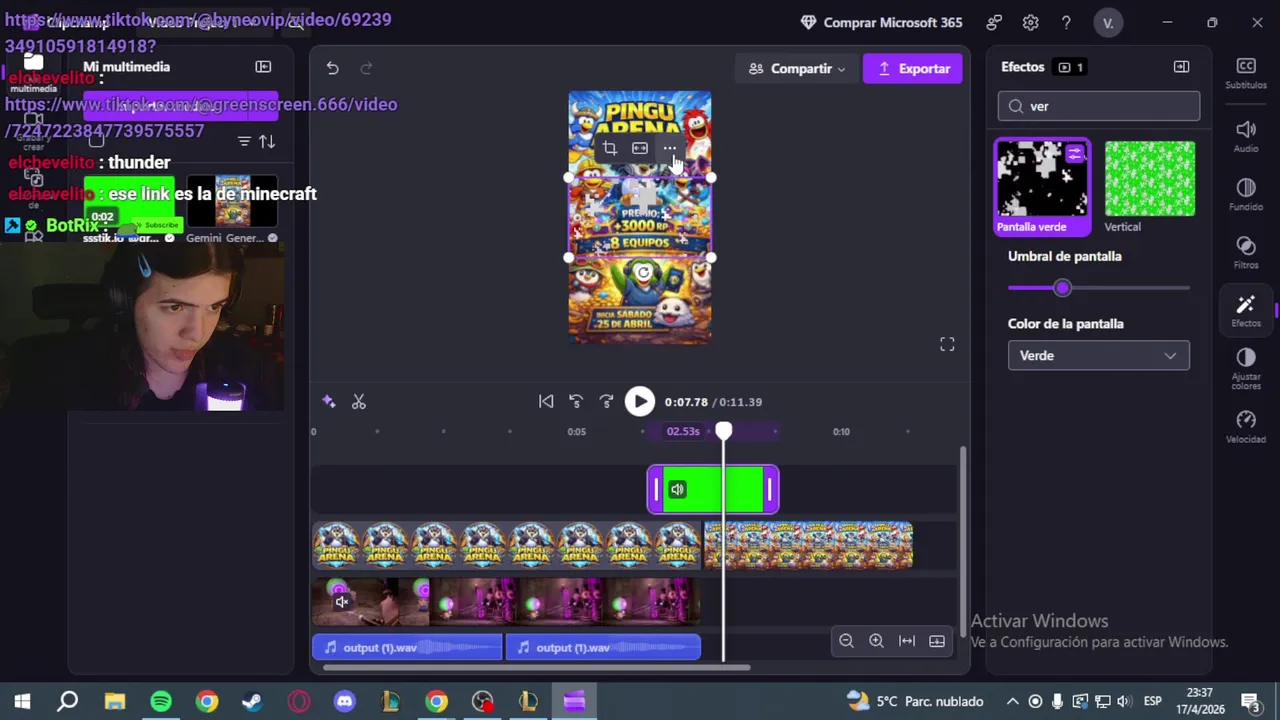Click the effects search field containing 'ver'
This screenshot has width=1280, height=720.
click(x=1099, y=106)
